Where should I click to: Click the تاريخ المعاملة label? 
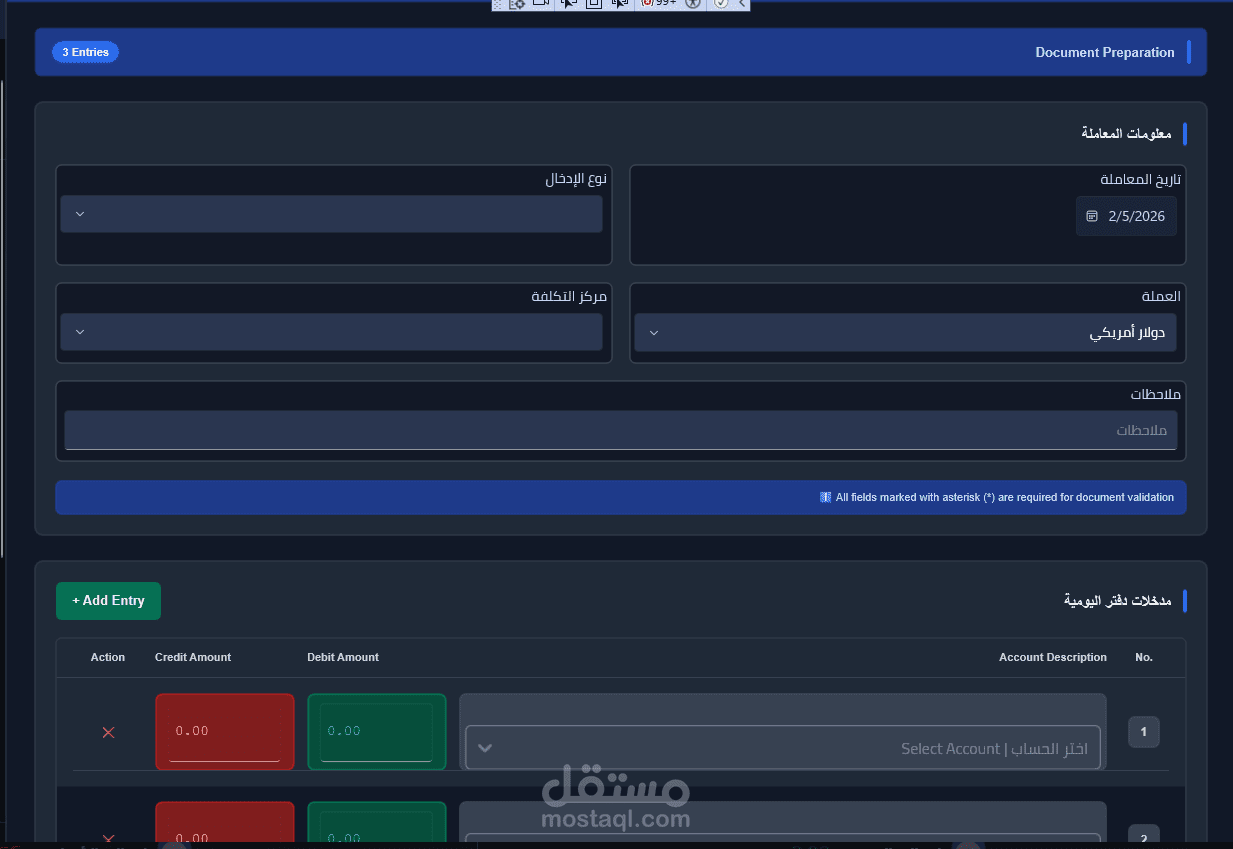coord(1141,180)
